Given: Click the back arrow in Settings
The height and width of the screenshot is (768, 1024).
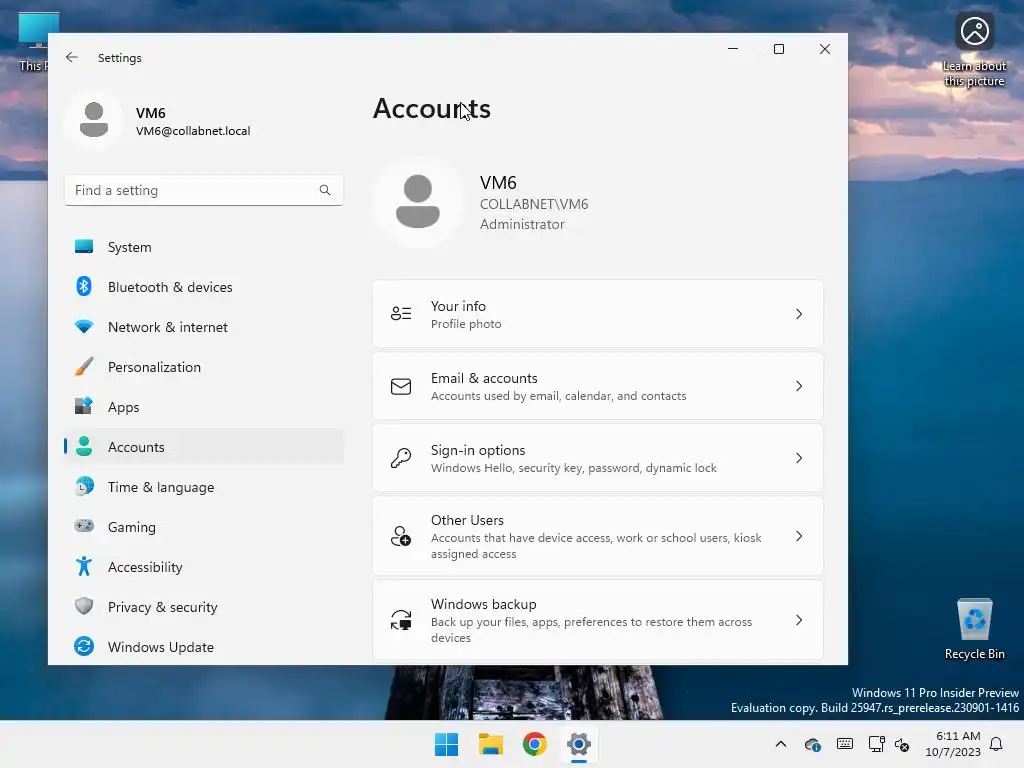Looking at the screenshot, I should click(72, 57).
